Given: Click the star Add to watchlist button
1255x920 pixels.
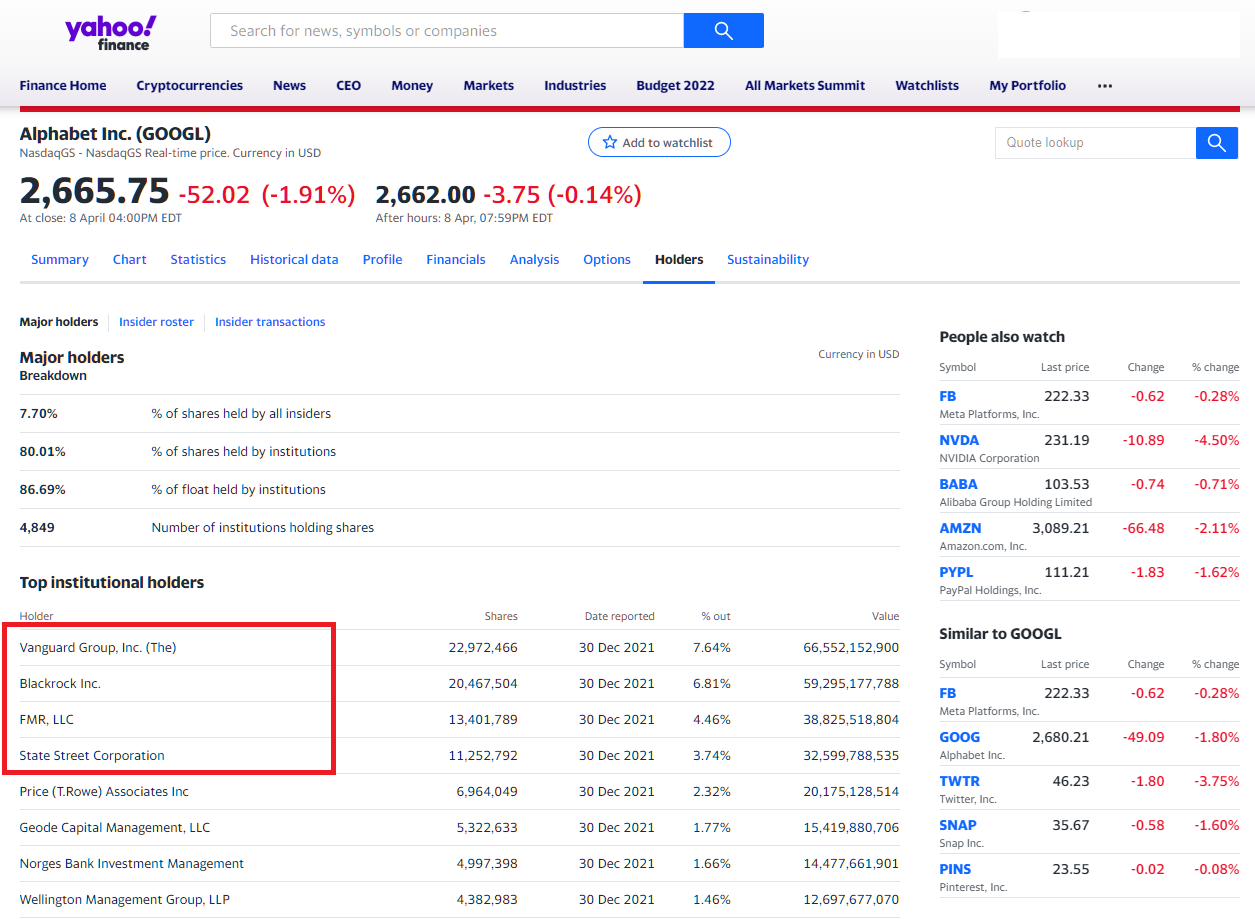Looking at the screenshot, I should click(659, 143).
